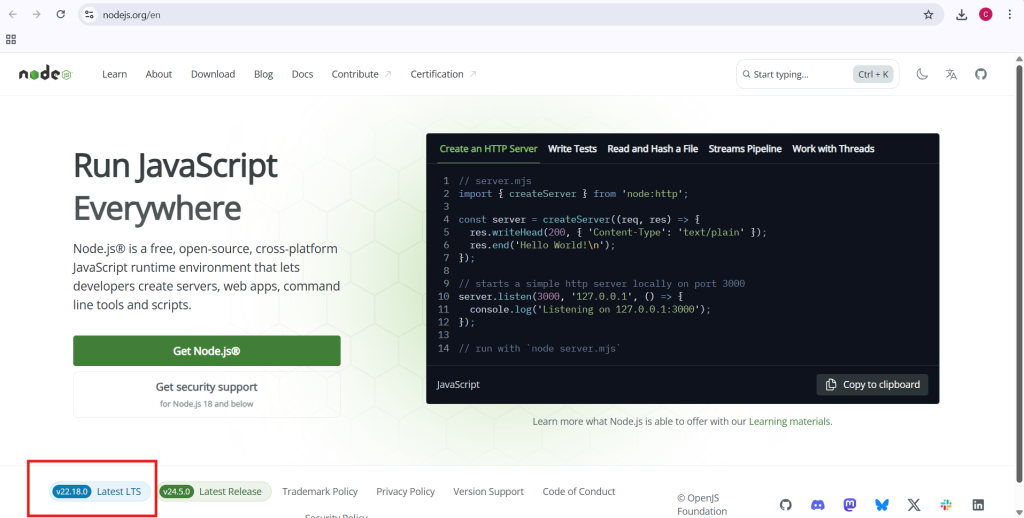Switch to the Work with Threads tab
Screen dimensions: 1024x518
pos(833,148)
